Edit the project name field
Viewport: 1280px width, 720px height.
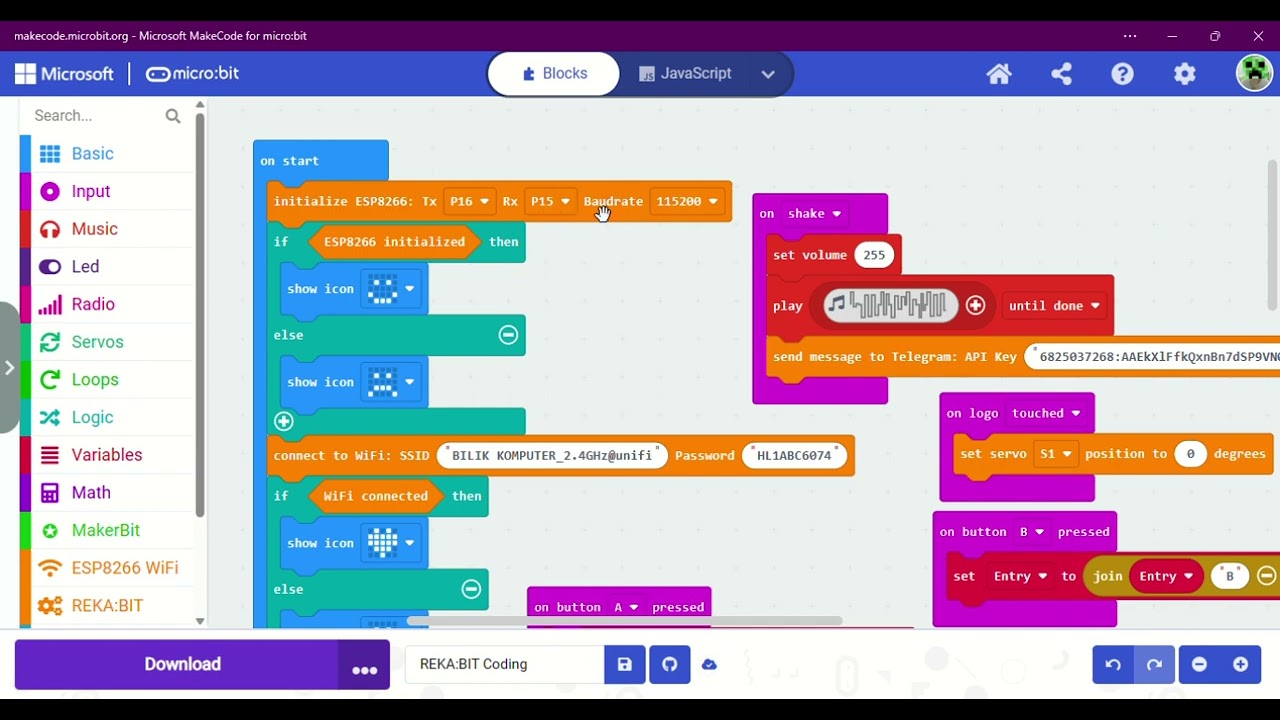point(504,664)
